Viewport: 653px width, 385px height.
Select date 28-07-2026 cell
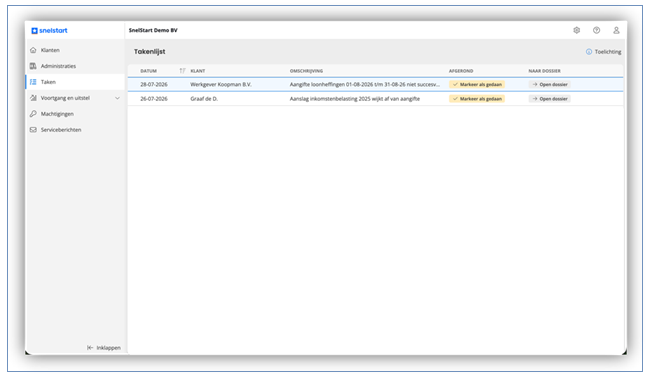pos(154,84)
